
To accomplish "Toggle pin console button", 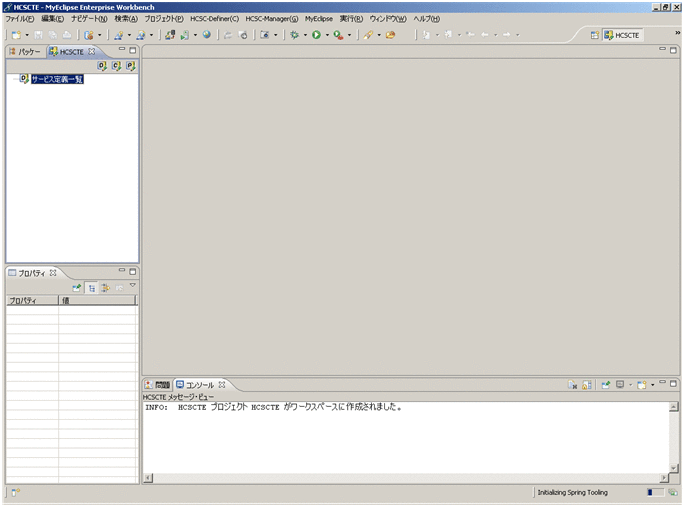I will coord(606,384).
